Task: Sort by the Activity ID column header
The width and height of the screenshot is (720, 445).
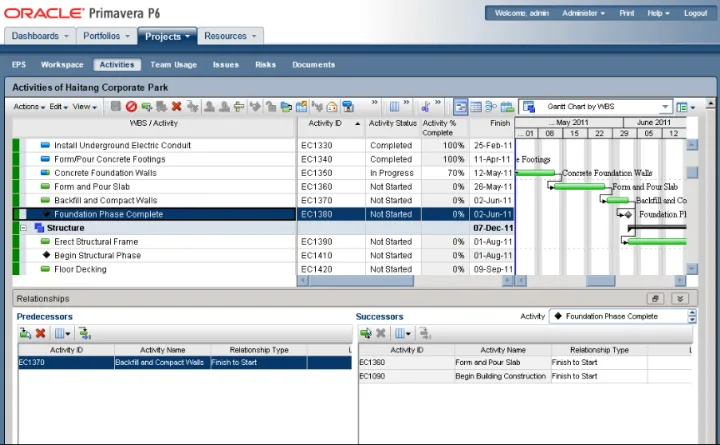Action: pos(326,123)
